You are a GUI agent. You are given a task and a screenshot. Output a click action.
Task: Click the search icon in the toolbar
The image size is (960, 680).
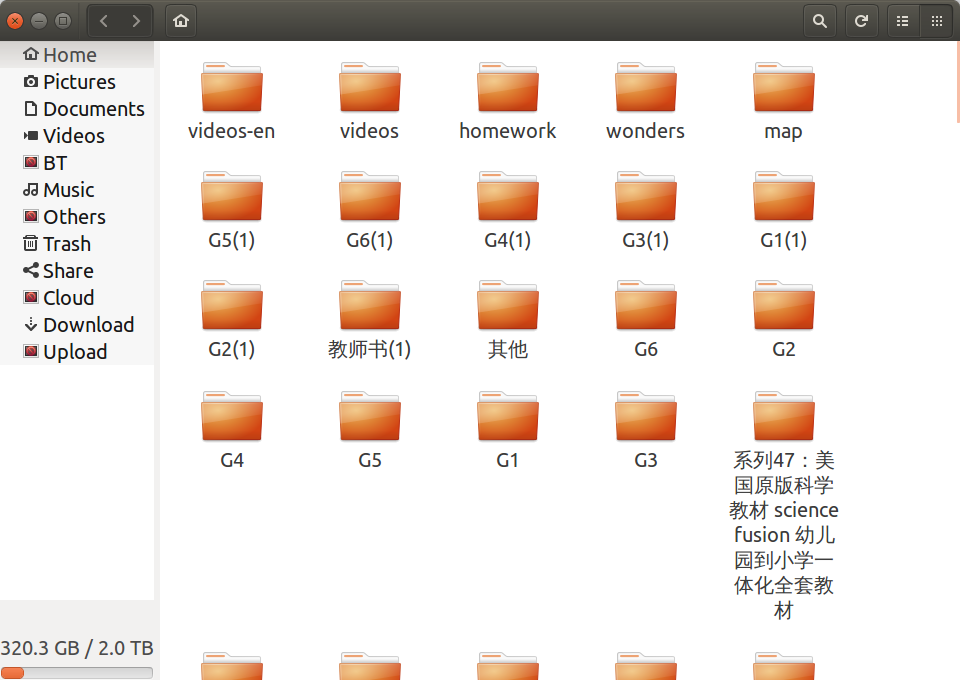819,20
